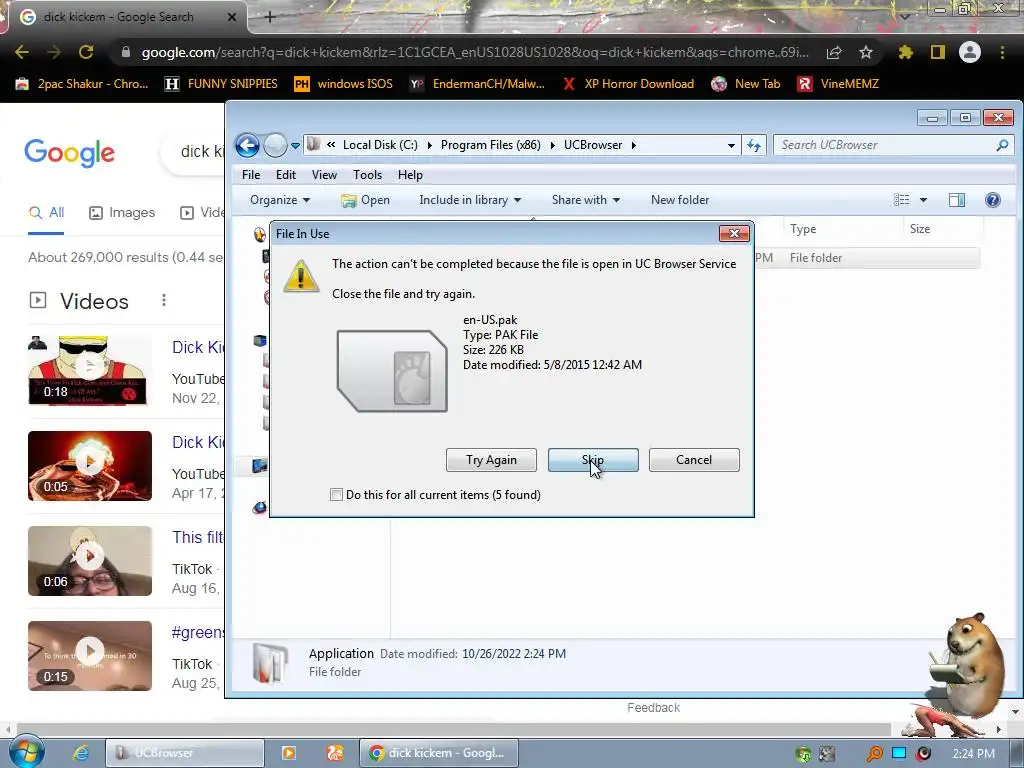This screenshot has height=768, width=1024.
Task: Open Chrome extensions puzzle icon
Action: tap(905, 52)
